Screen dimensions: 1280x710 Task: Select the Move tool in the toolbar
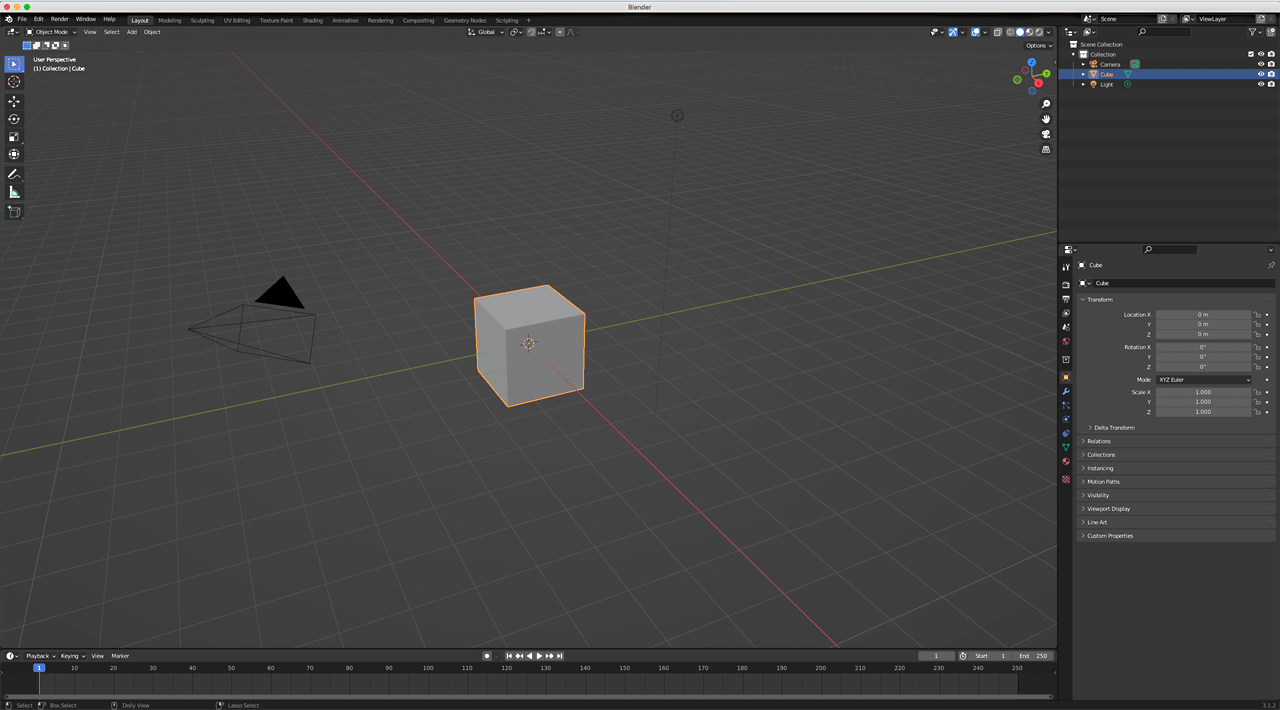(14, 101)
